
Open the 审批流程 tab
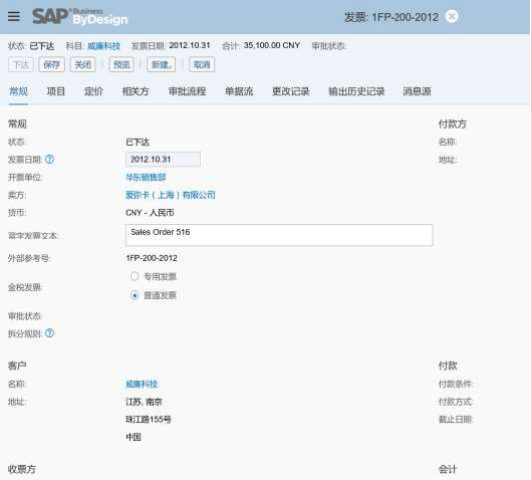(x=187, y=91)
